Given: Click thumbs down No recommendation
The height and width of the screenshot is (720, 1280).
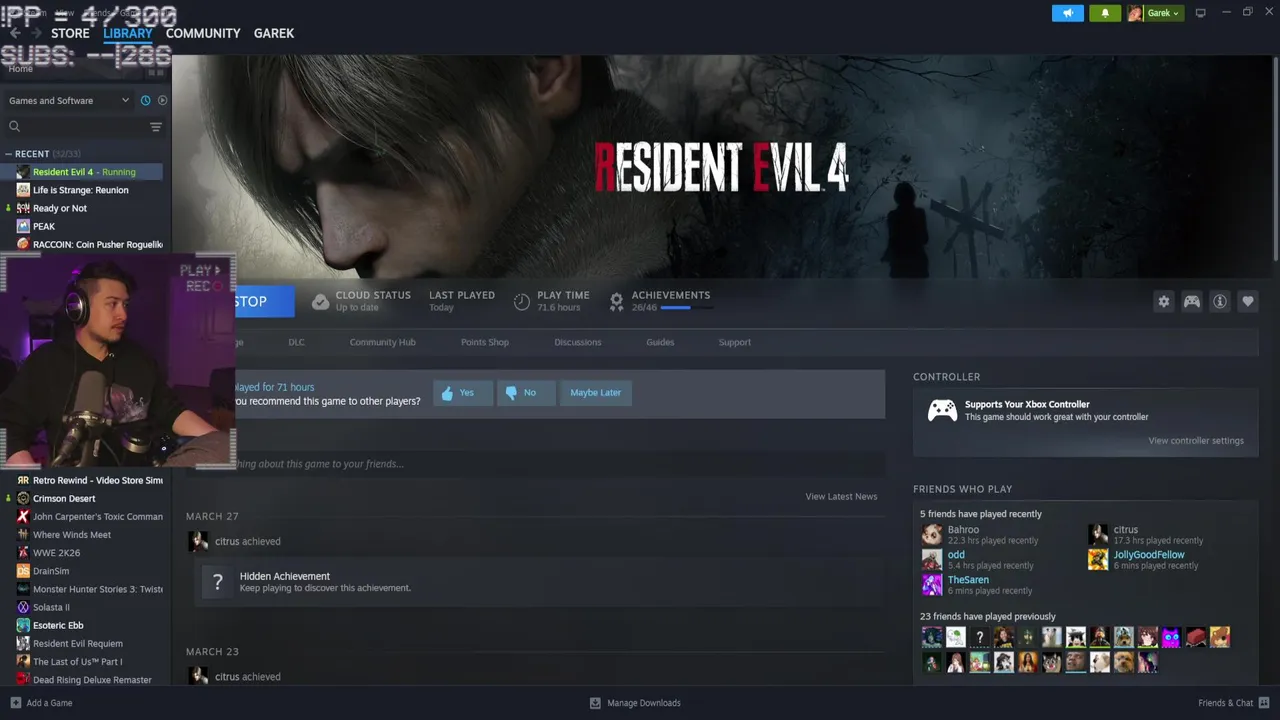Looking at the screenshot, I should click(526, 393).
